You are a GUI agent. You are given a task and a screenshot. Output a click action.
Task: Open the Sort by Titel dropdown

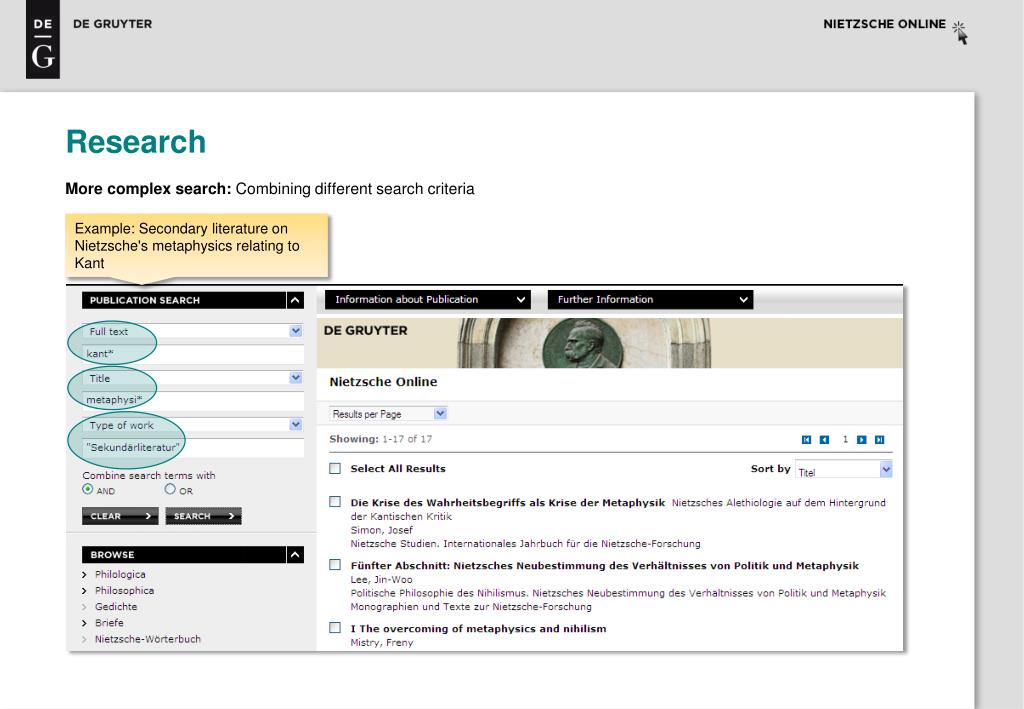click(844, 469)
